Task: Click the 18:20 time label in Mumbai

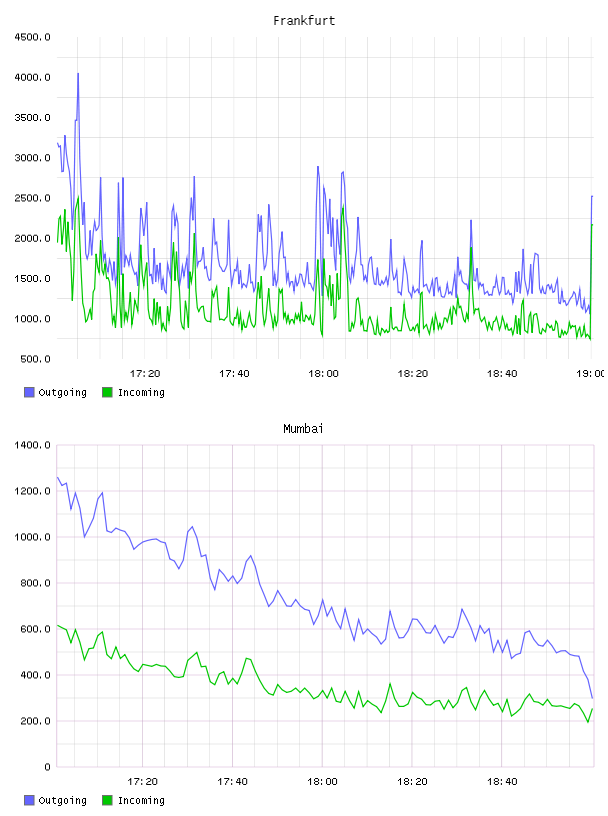Action: [412, 782]
